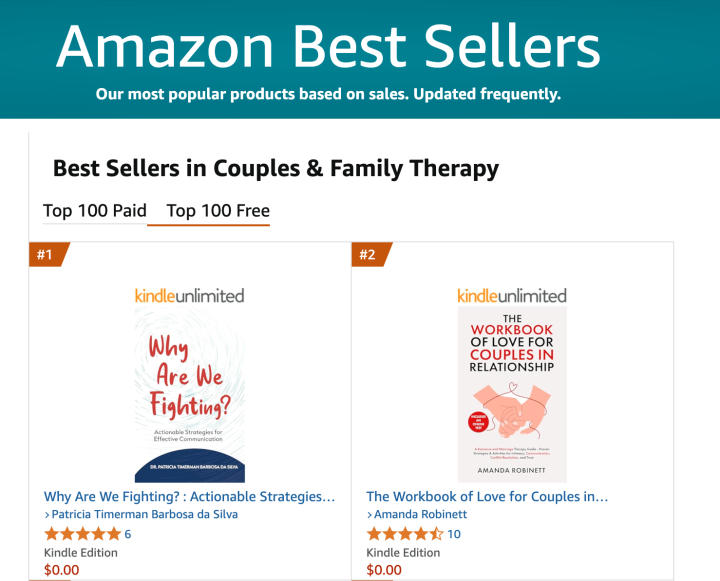Viewport: 720px width, 581px height.
Task: Select the Top 100 Free tab
Action: 218,210
